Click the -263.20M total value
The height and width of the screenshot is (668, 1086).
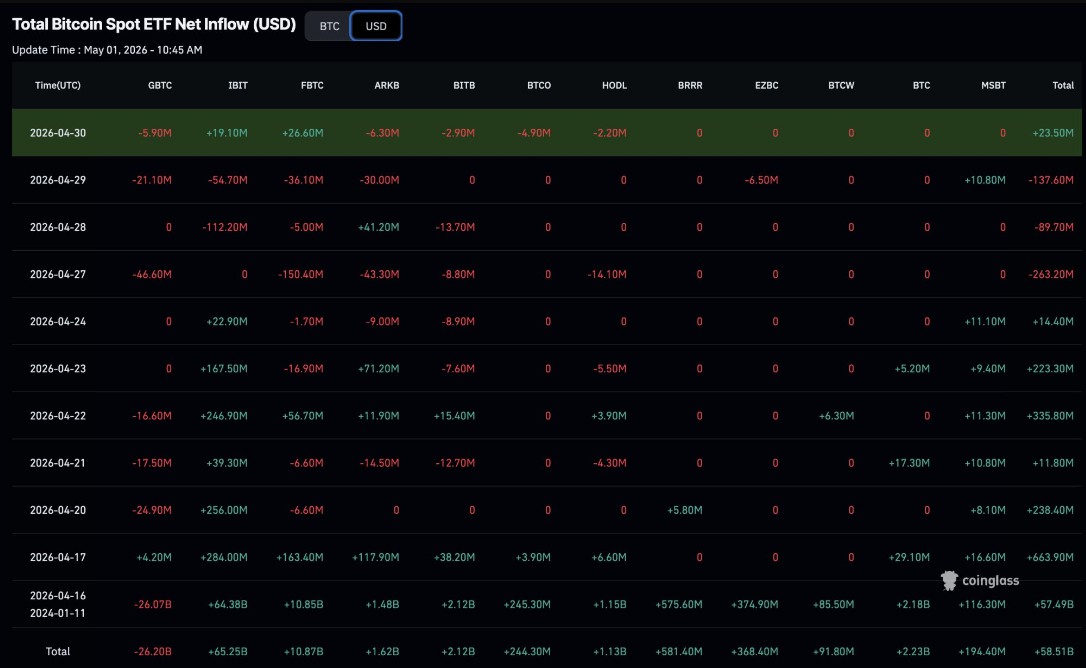(x=1051, y=274)
